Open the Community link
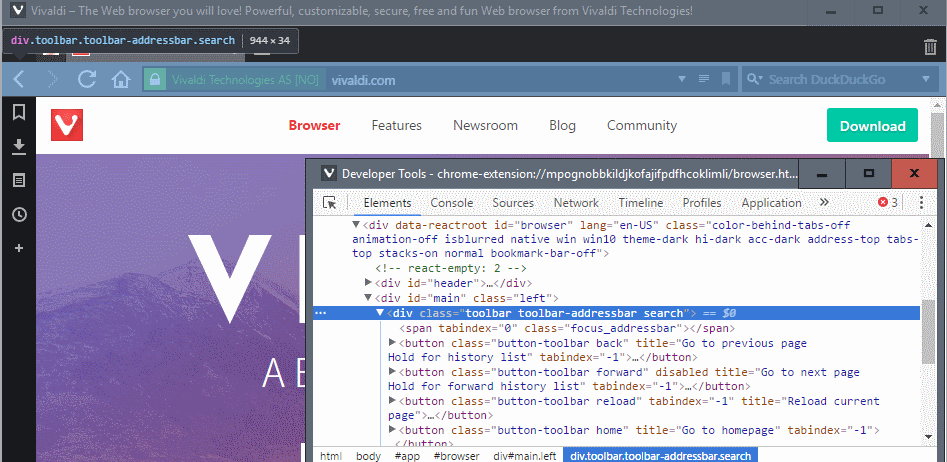 641,126
